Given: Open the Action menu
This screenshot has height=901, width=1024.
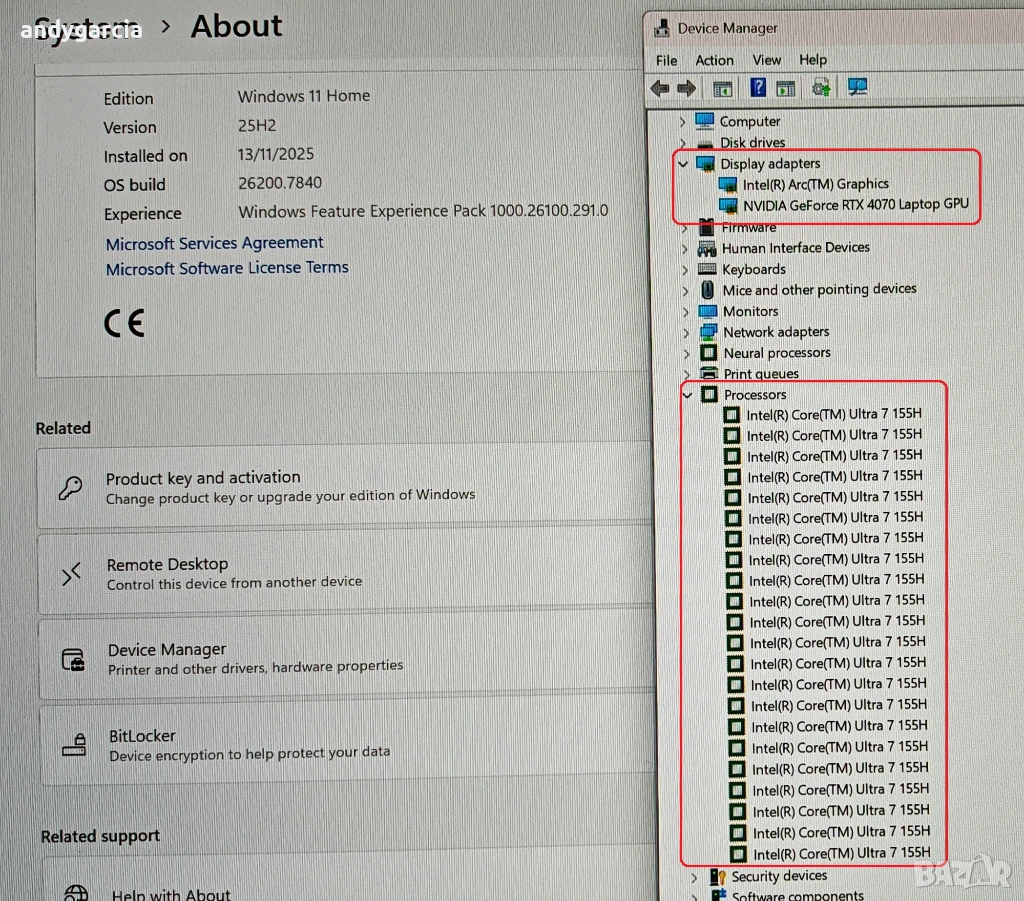Looking at the screenshot, I should click(714, 60).
